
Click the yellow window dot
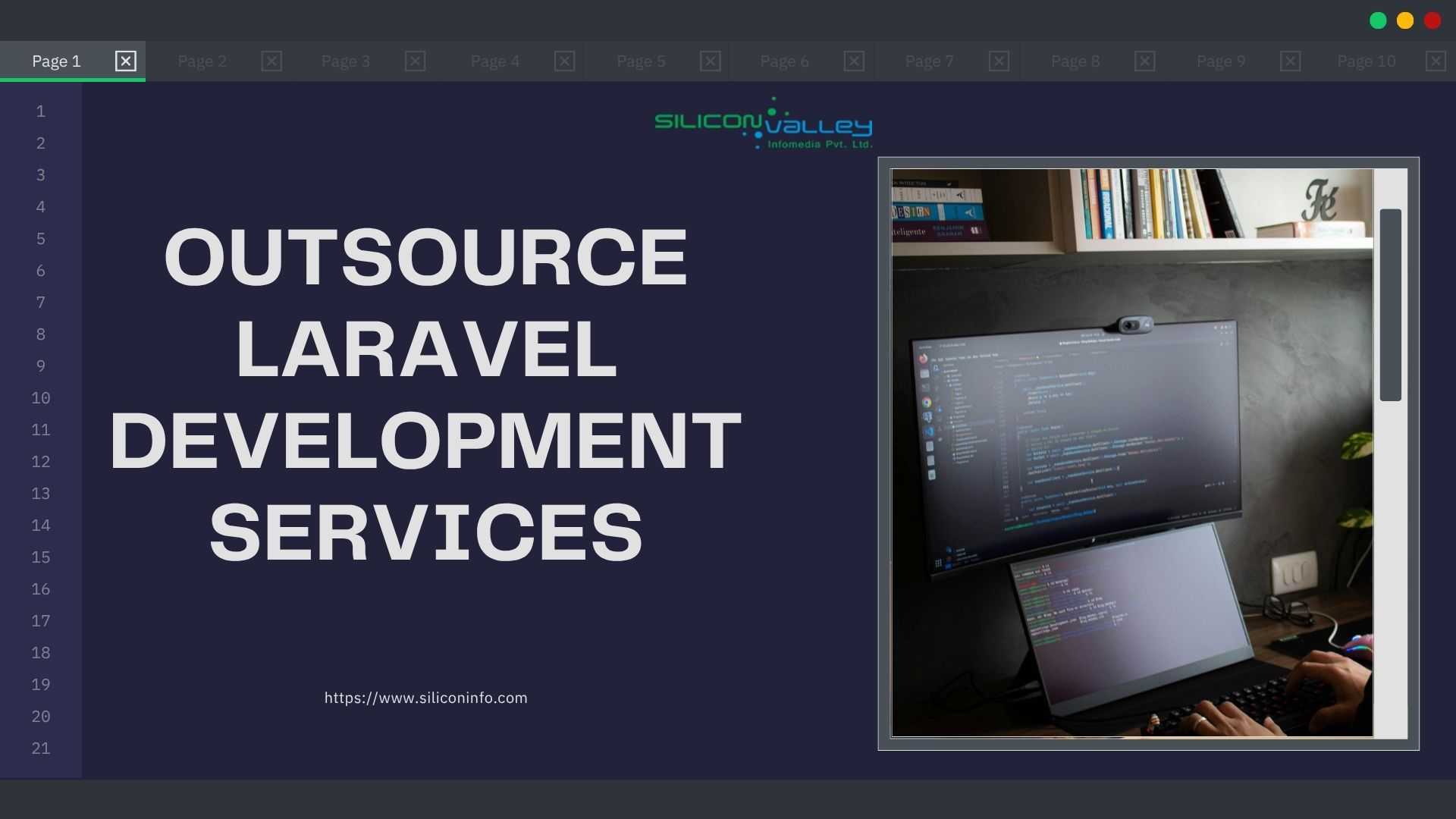[x=1405, y=20]
